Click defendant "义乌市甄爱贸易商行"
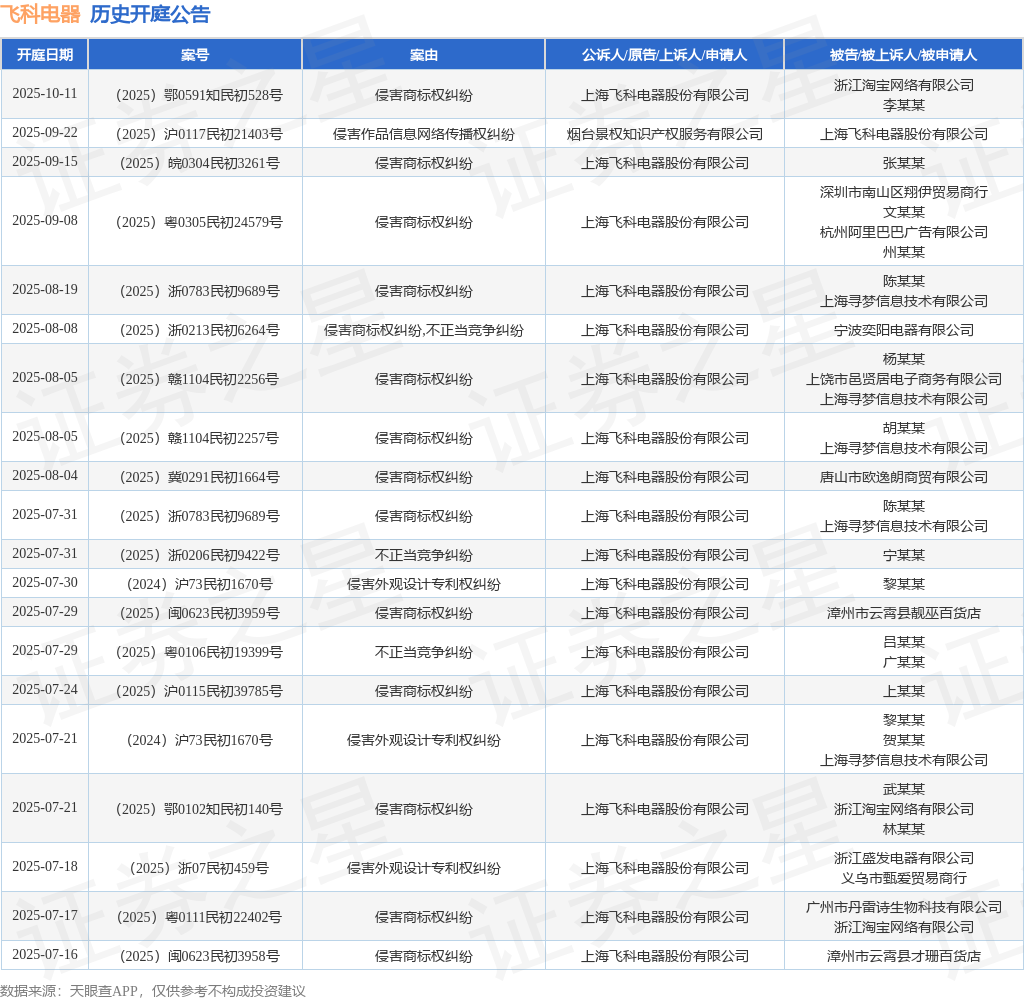 (904, 878)
